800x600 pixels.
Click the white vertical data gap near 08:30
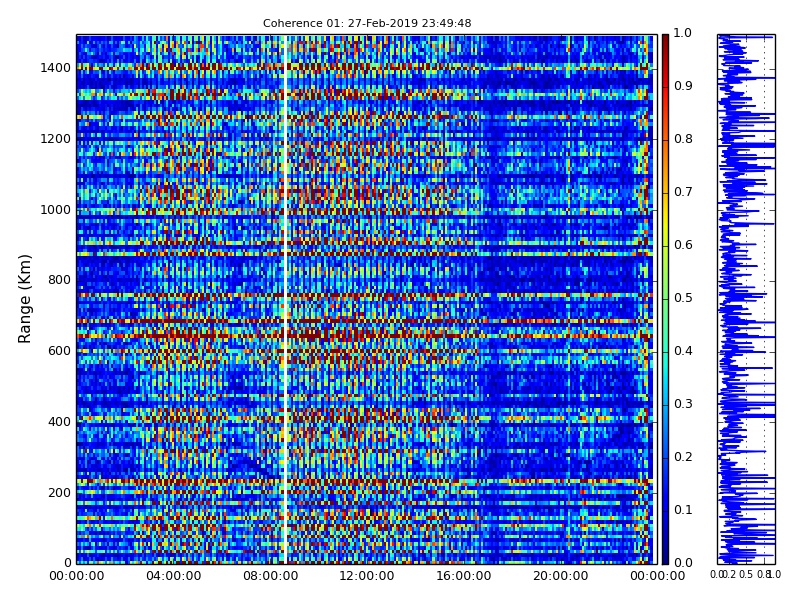coord(285,299)
